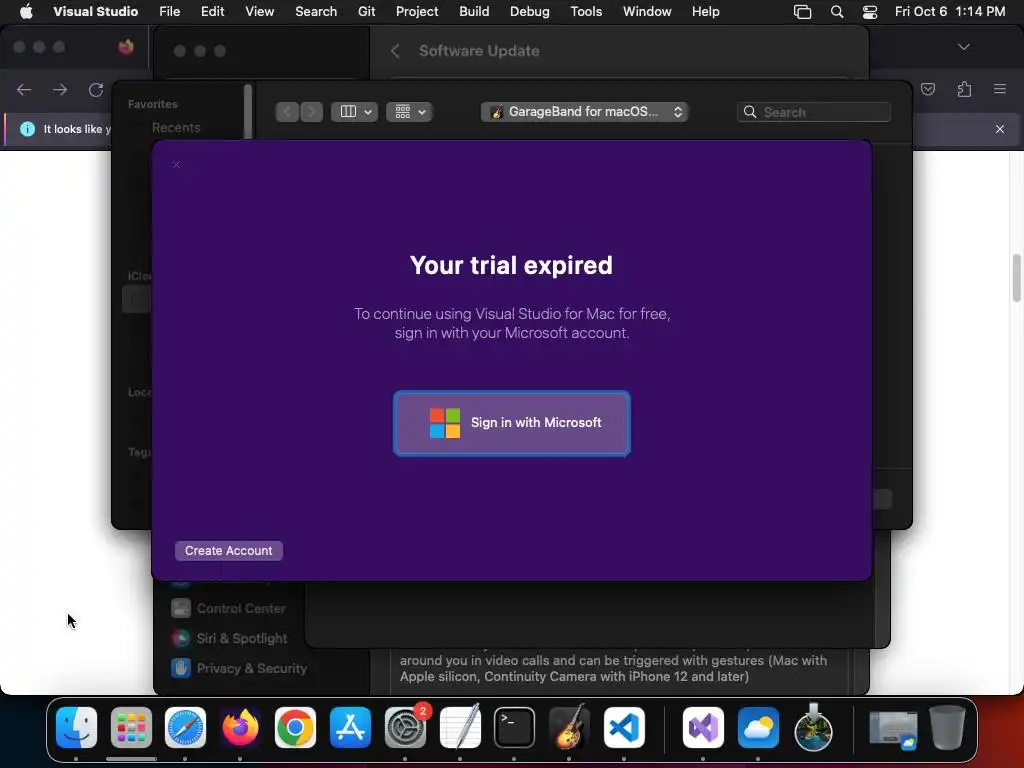1024x768 pixels.
Task: Open Spotlight search in menu bar
Action: (x=837, y=11)
